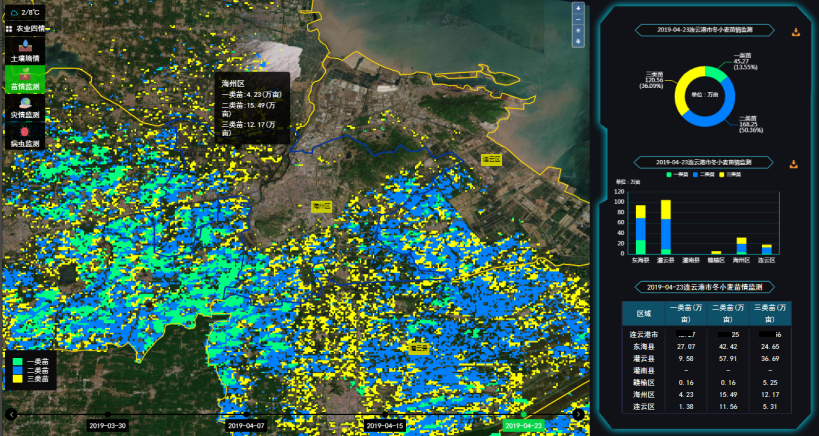This screenshot has height=436, width=819.
Task: Select the 2019-04-15 timeline date
Action: pyautogui.click(x=384, y=425)
